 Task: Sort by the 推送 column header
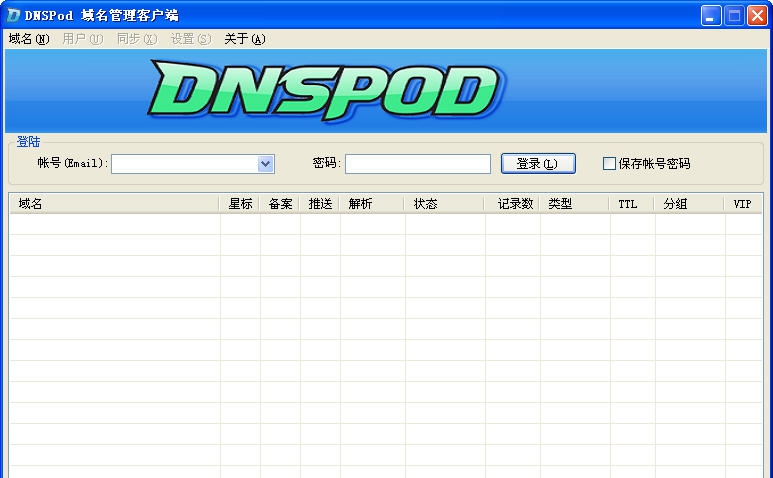tap(319, 204)
